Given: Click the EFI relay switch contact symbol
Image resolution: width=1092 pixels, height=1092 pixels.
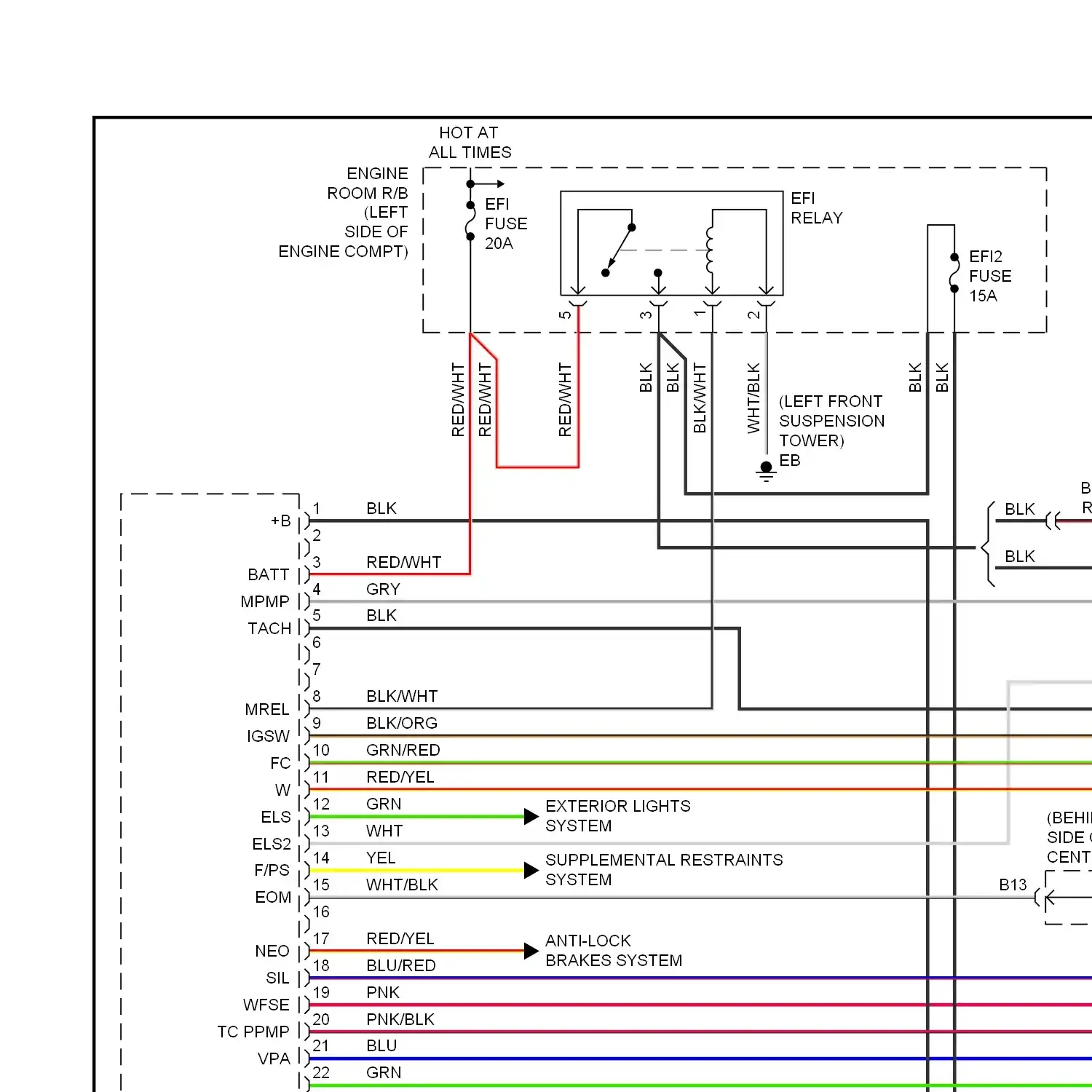Looking at the screenshot, I should [619, 250].
